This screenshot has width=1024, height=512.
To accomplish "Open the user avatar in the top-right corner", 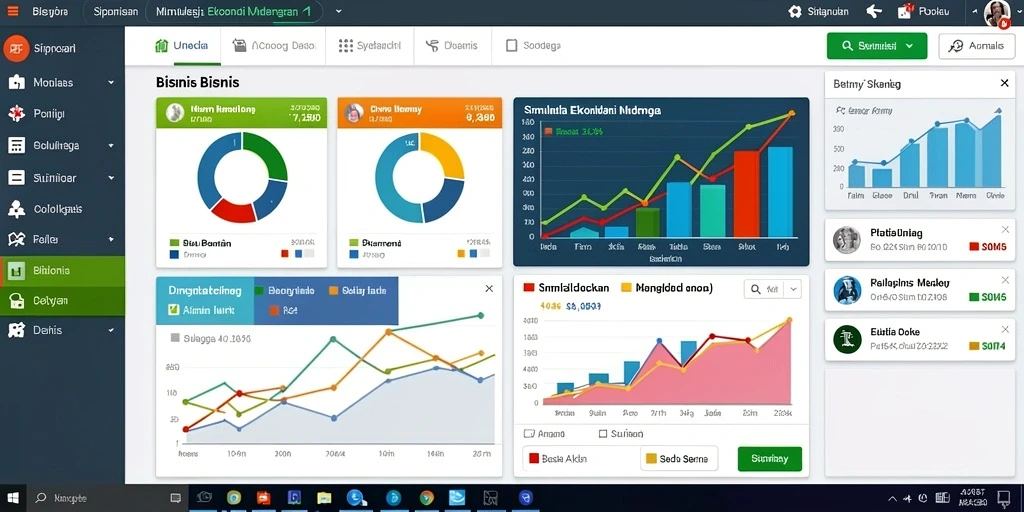I will [x=997, y=13].
